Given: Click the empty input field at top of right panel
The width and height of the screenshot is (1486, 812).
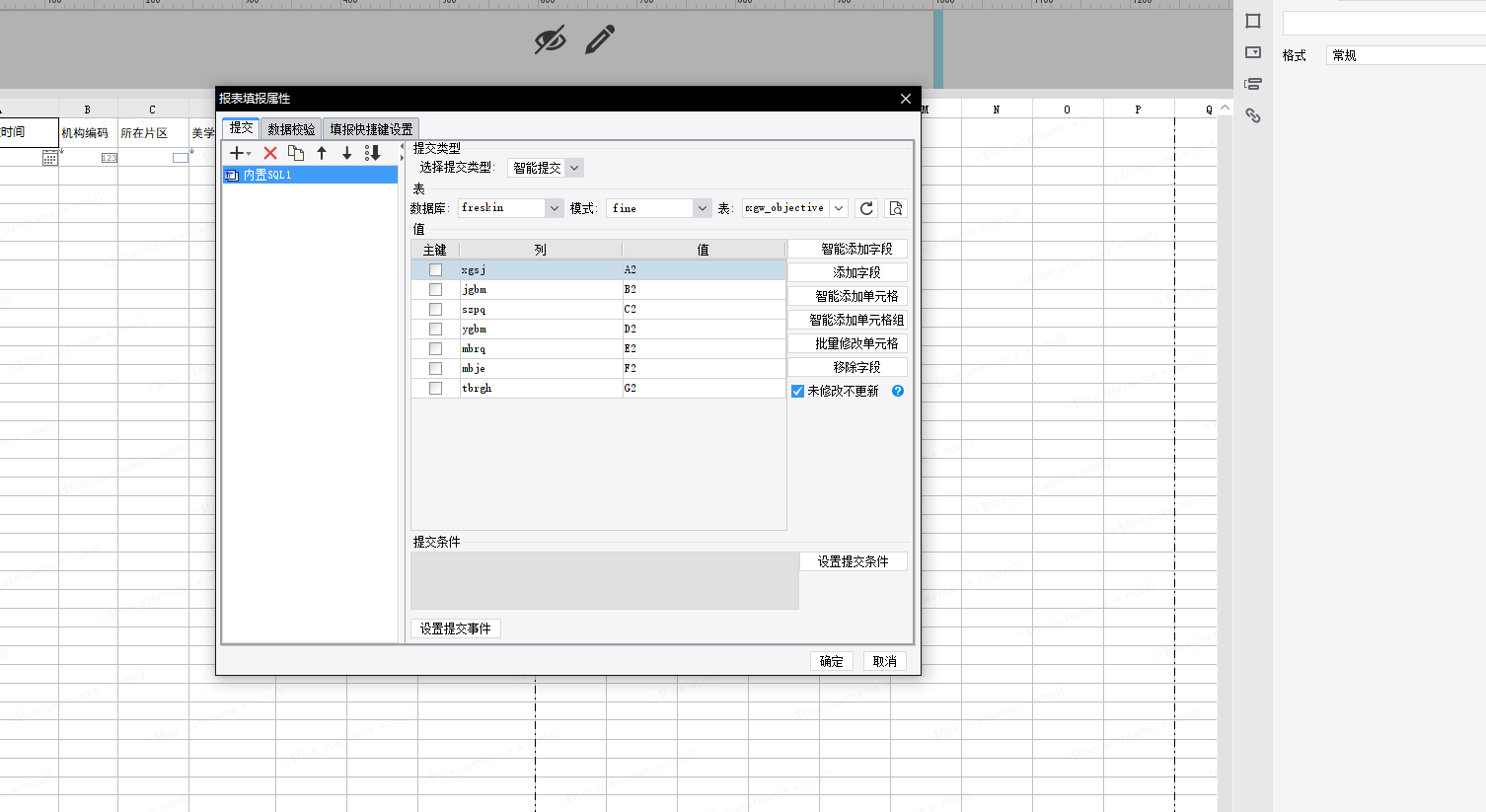Looking at the screenshot, I should [x=1384, y=23].
